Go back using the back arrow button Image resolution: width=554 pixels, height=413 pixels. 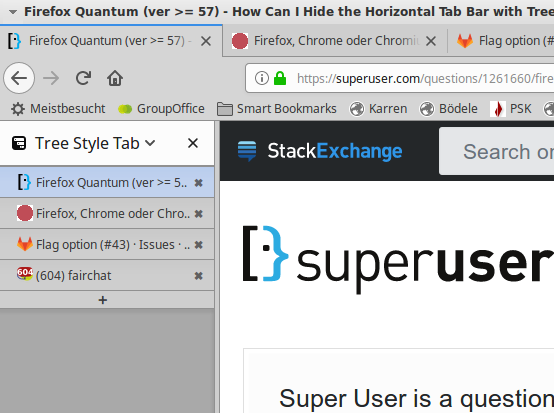point(19,78)
